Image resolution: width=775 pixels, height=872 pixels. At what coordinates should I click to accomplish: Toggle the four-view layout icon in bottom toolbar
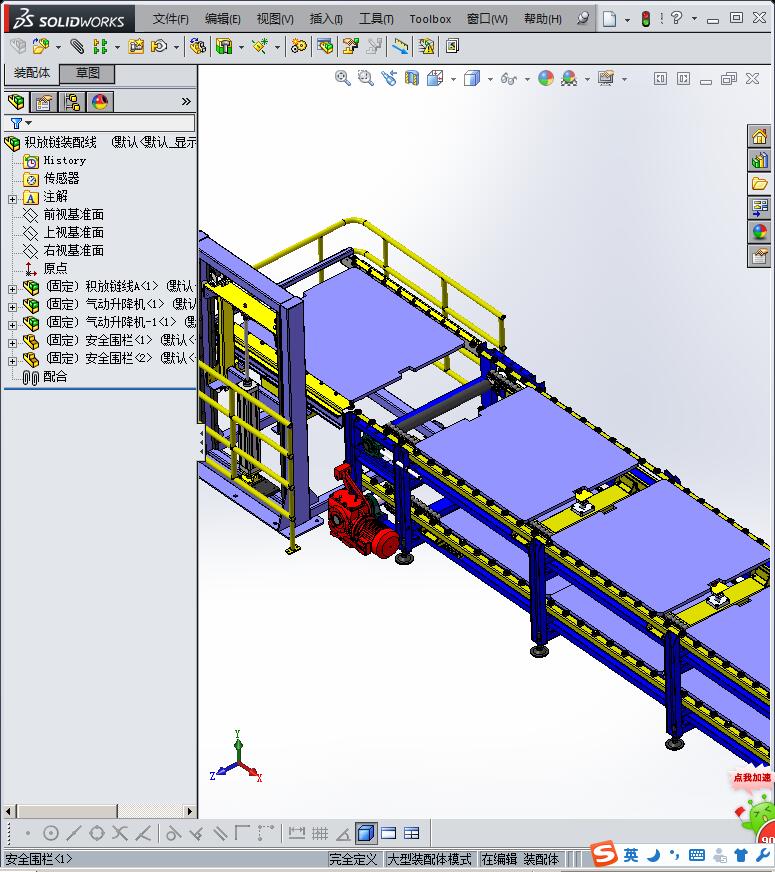pyautogui.click(x=411, y=833)
